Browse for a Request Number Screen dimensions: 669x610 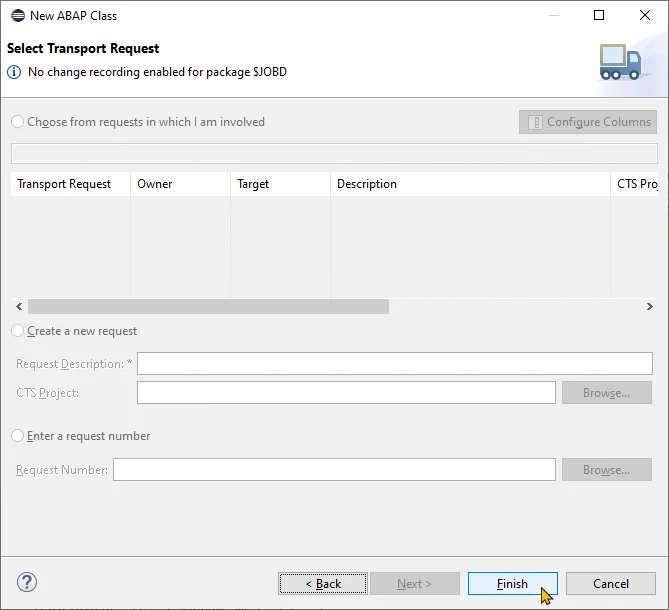(x=607, y=470)
